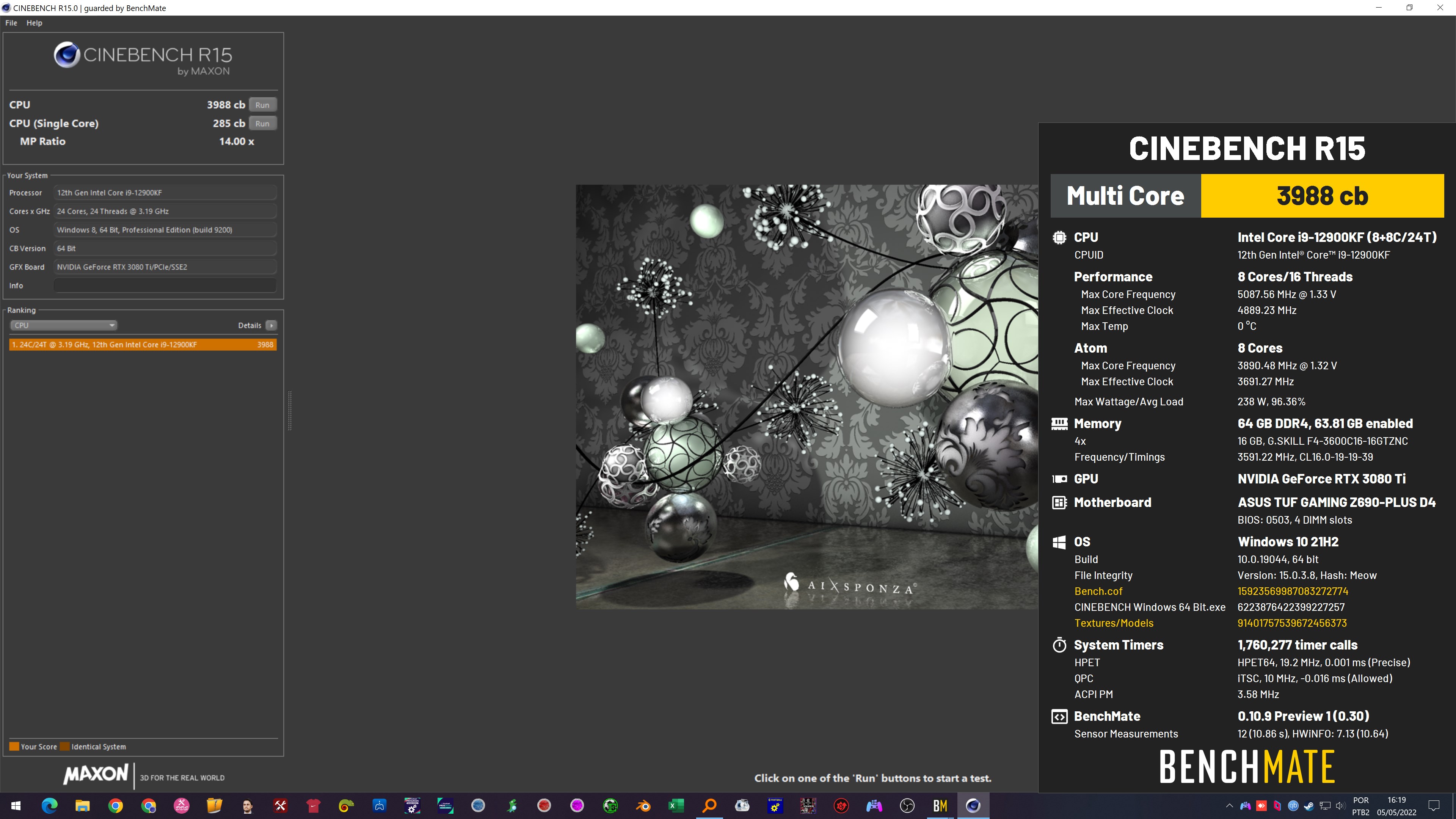
Task: Open Microsoft Edge from taskbar
Action: [x=49, y=805]
